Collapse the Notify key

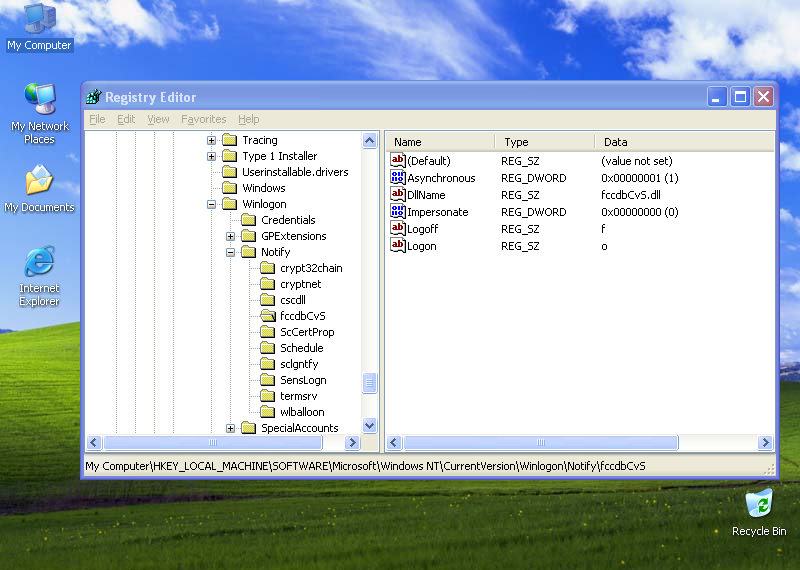tap(231, 252)
